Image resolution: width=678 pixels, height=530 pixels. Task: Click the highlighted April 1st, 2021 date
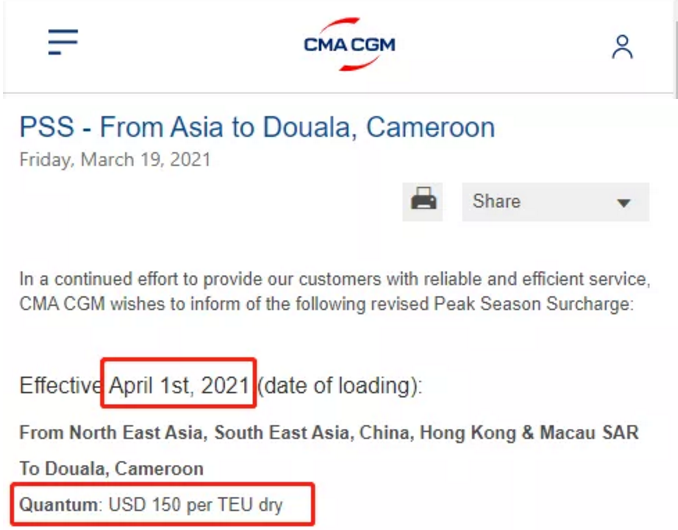(179, 385)
